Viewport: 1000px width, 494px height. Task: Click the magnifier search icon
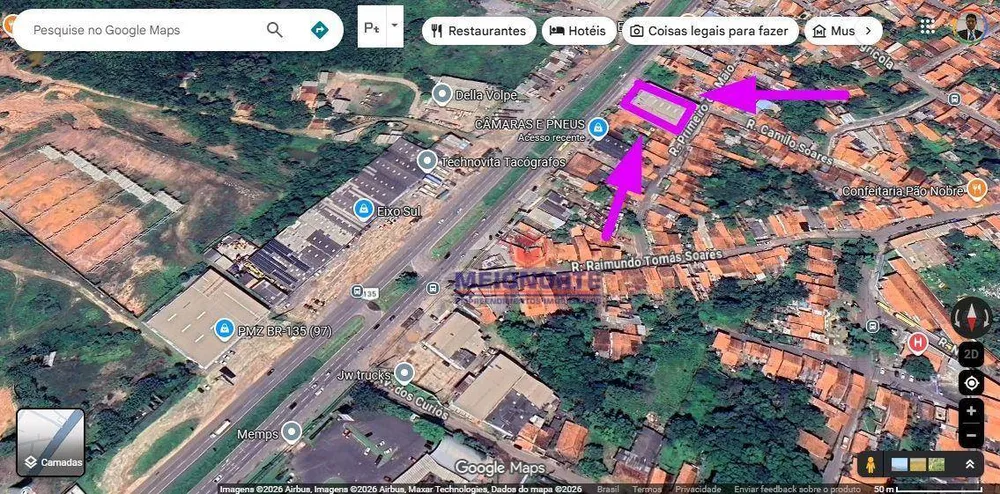pos(275,29)
